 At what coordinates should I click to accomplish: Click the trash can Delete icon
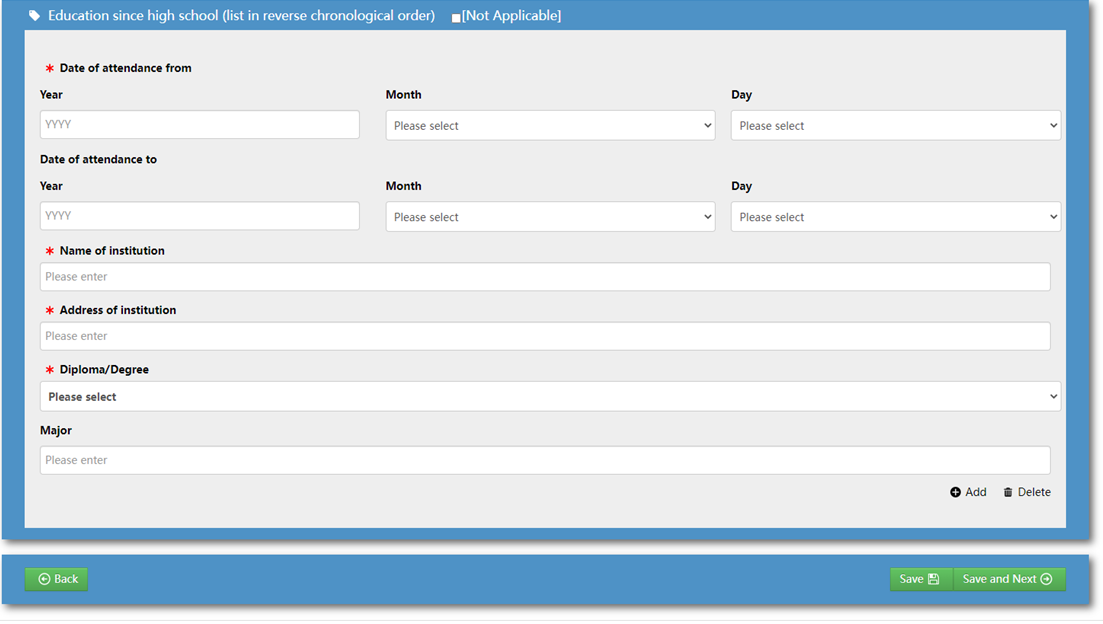[1008, 492]
